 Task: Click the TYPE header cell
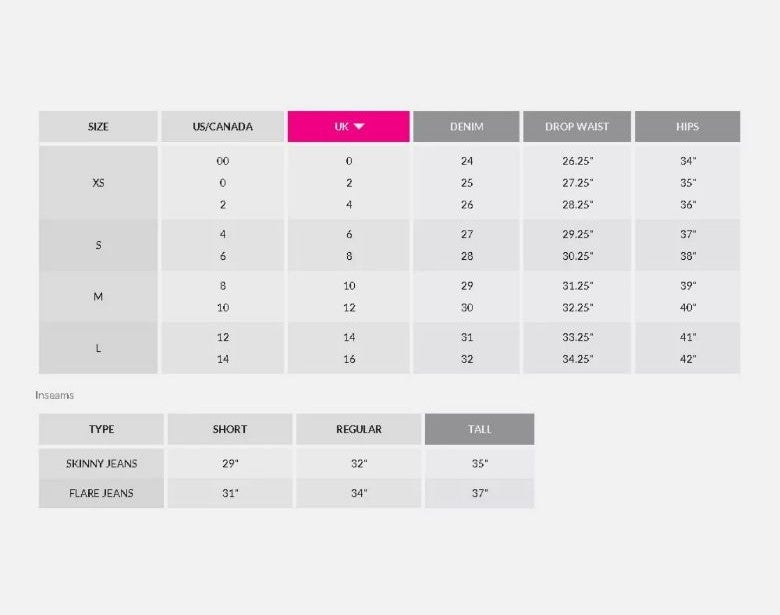point(101,429)
